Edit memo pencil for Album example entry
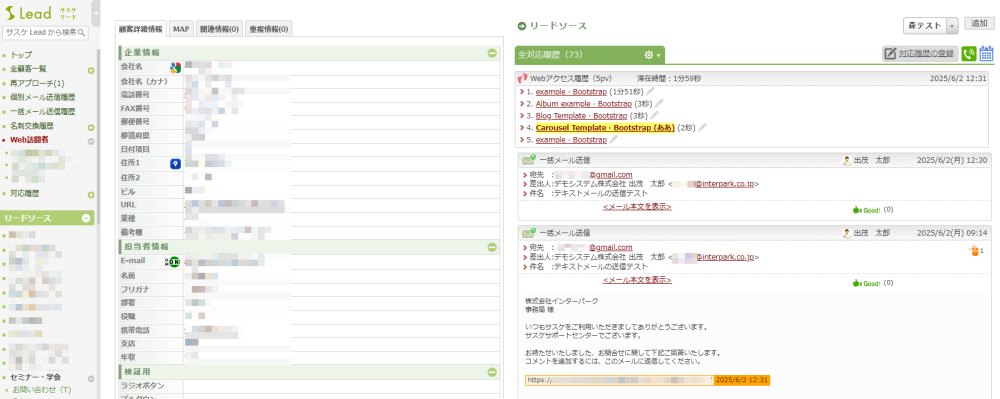1000x399 pixels. click(x=659, y=103)
